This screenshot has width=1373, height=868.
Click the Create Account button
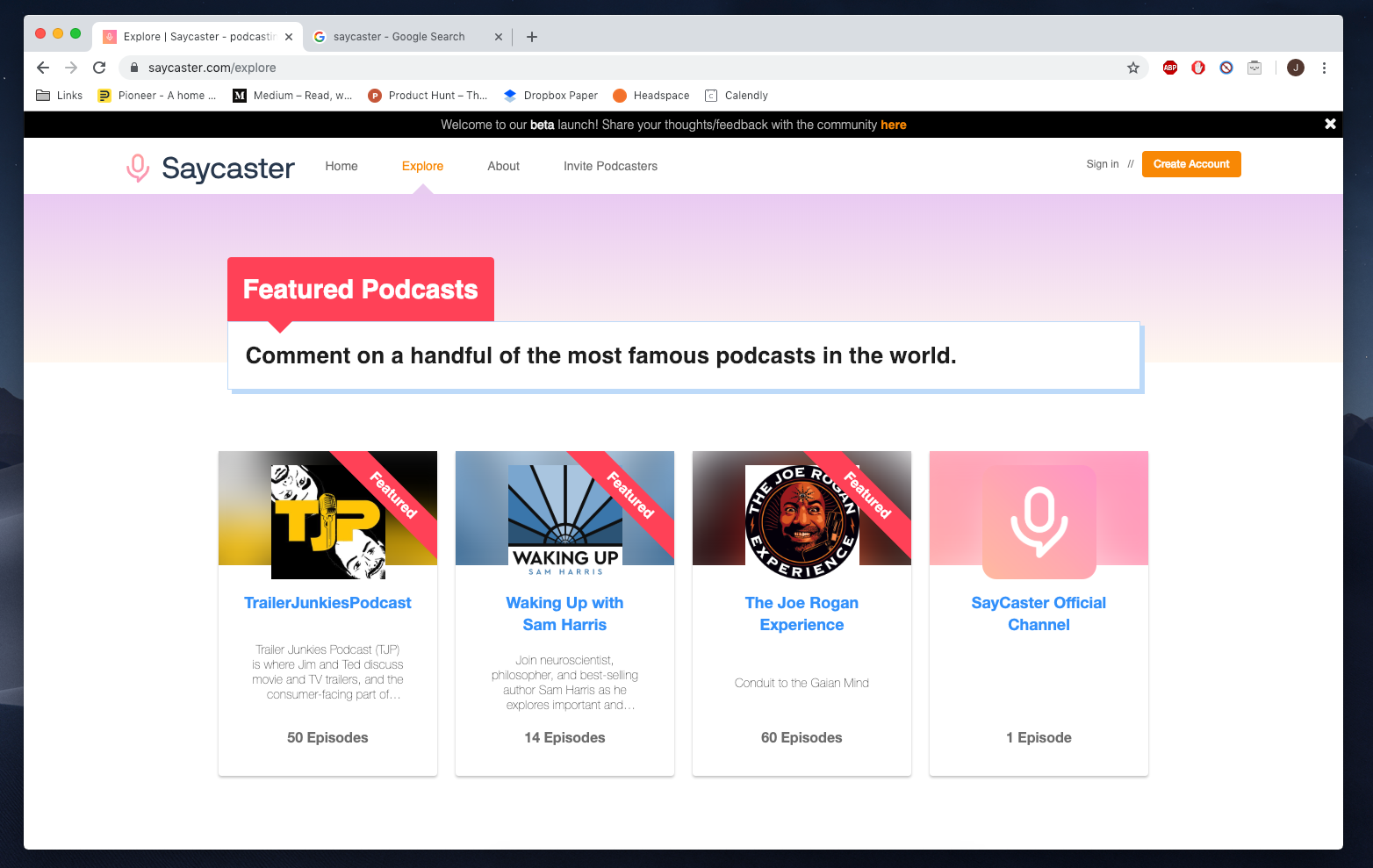click(1191, 164)
